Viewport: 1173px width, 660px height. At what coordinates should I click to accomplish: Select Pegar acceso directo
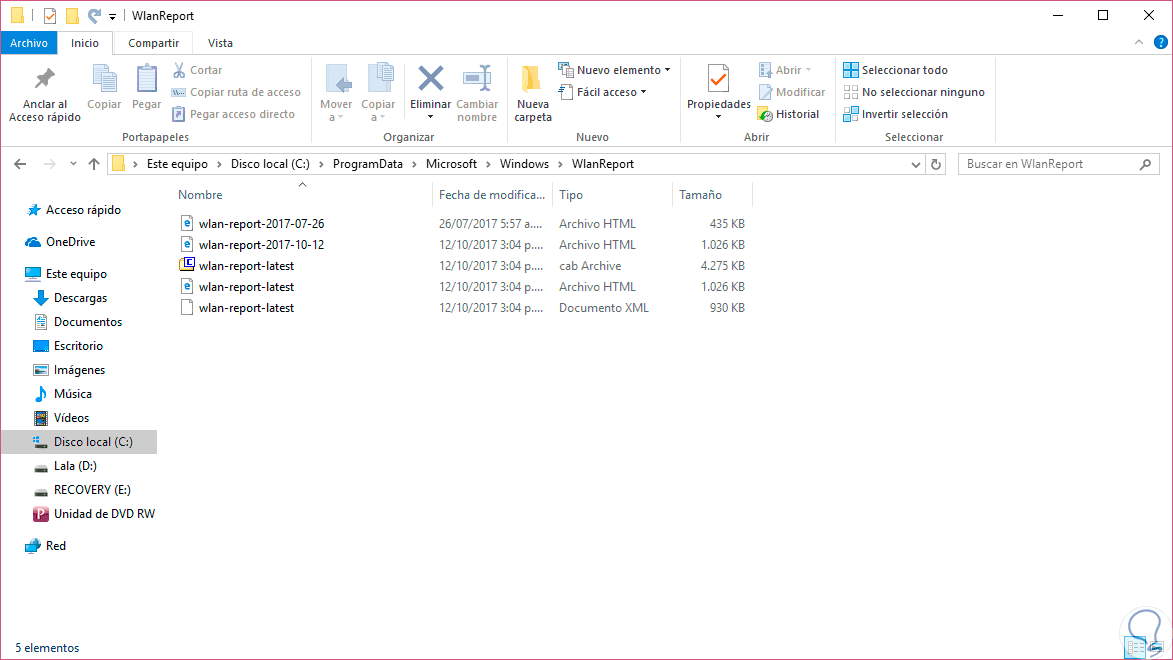233,114
